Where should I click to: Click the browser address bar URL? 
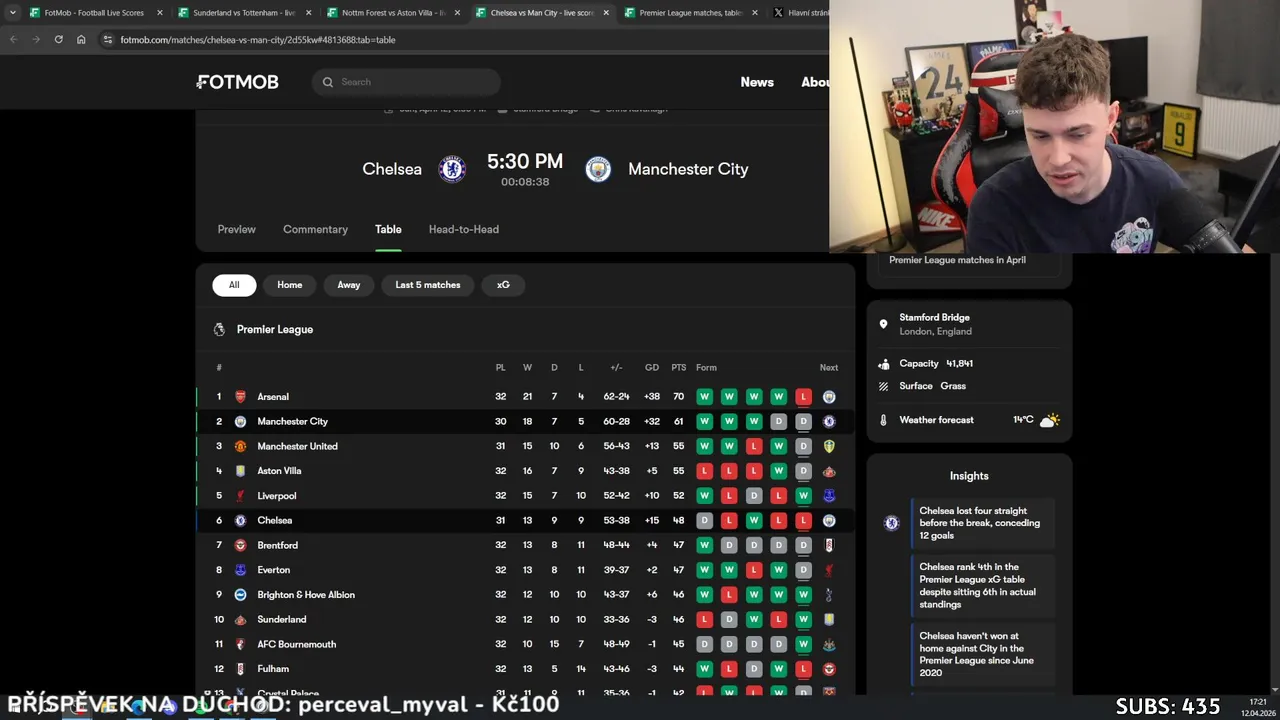pyautogui.click(x=258, y=40)
